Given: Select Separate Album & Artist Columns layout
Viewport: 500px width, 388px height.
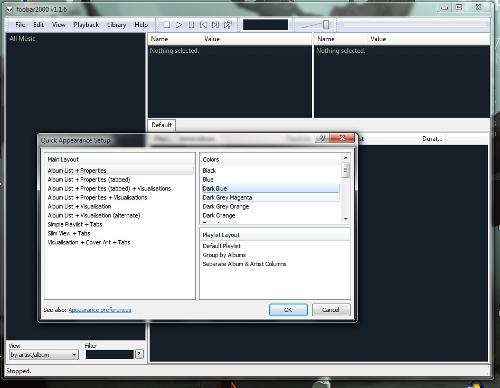Looking at the screenshot, I should pyautogui.click(x=244, y=264).
